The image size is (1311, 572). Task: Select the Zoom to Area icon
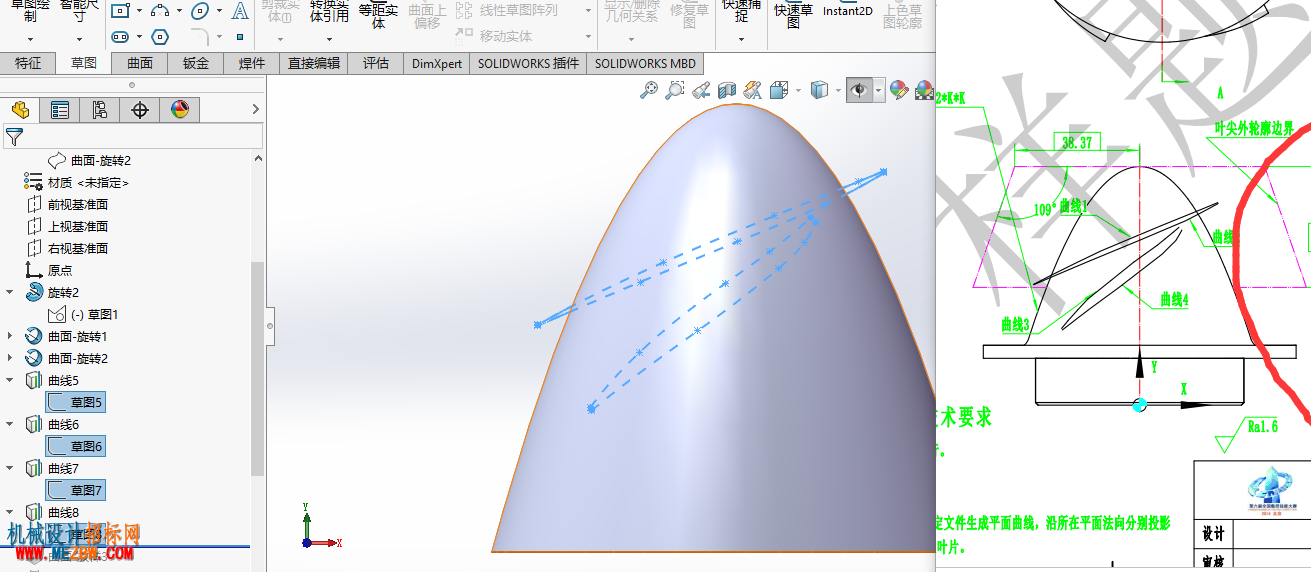tap(675, 90)
